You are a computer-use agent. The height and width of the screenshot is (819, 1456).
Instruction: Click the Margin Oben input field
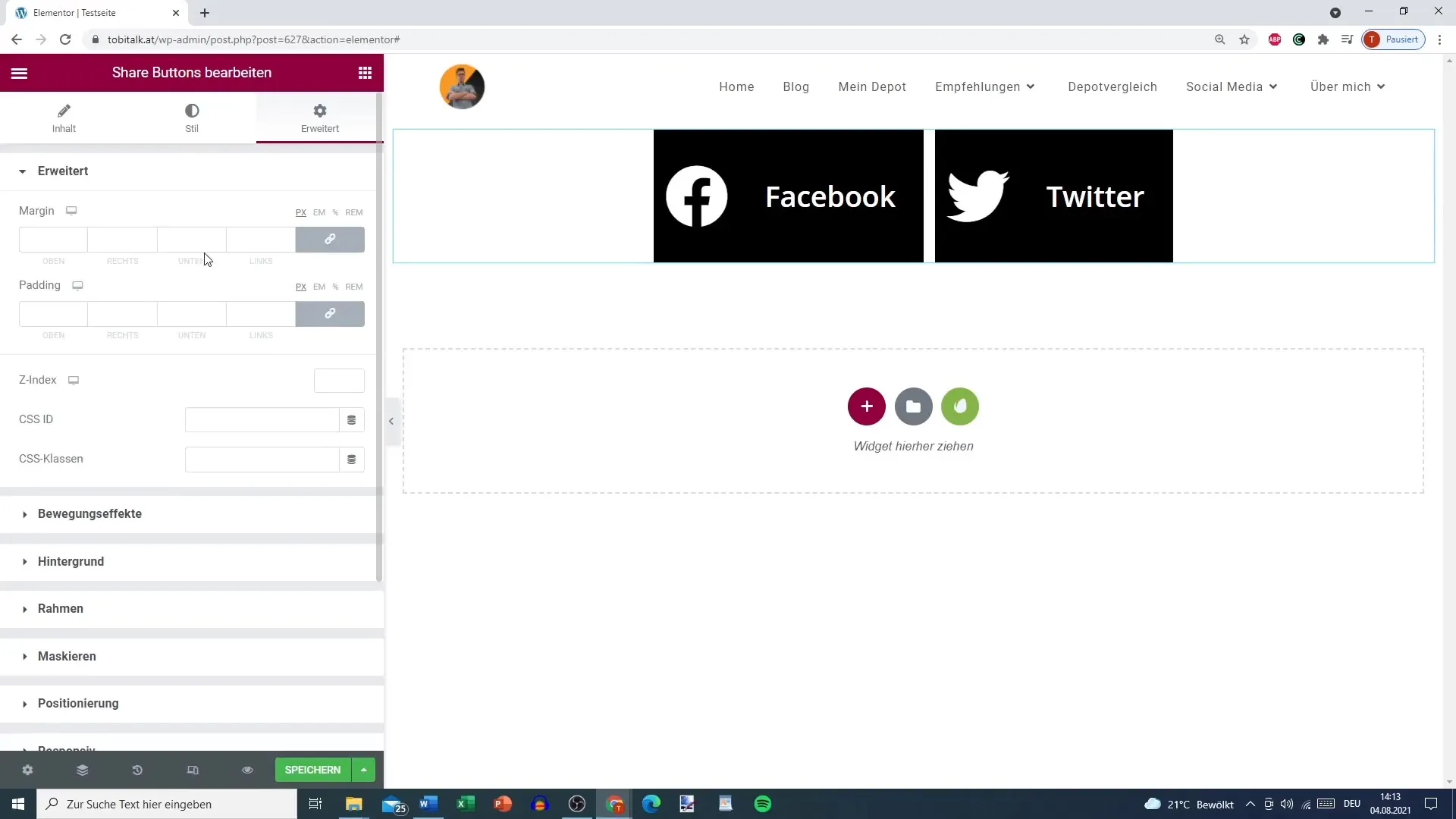point(53,240)
